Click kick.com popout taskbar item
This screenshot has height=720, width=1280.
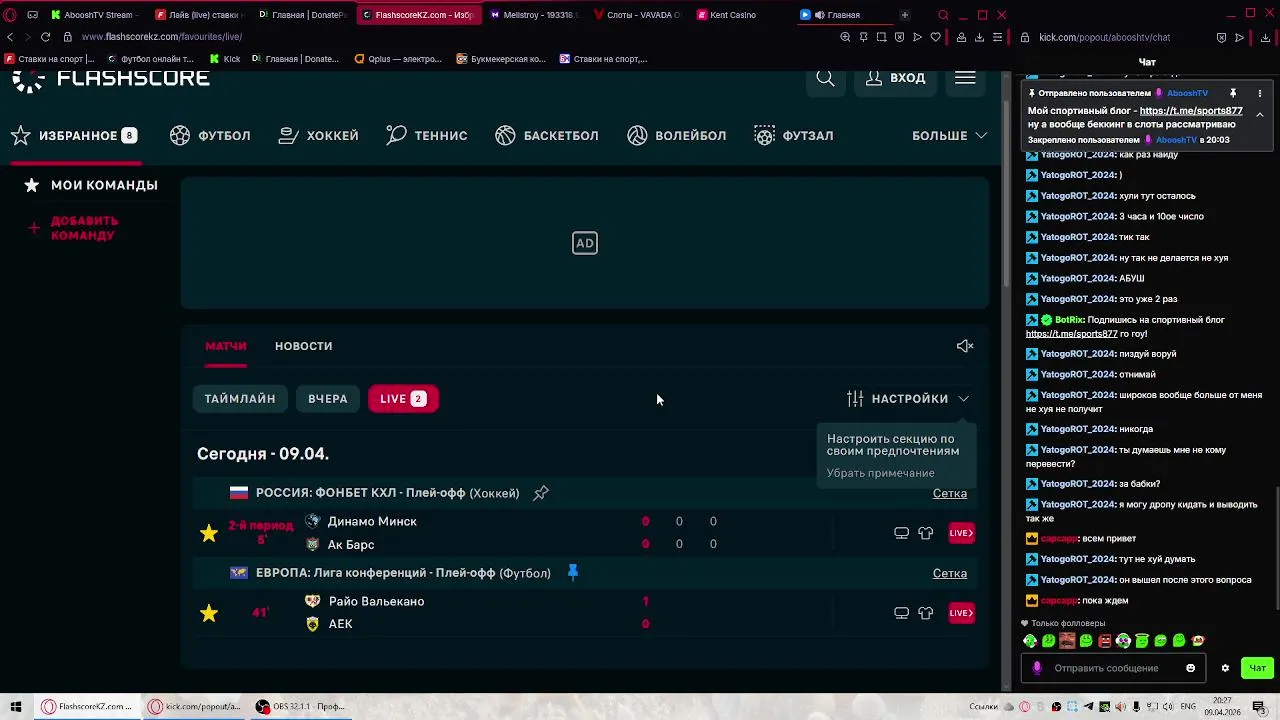pos(195,706)
